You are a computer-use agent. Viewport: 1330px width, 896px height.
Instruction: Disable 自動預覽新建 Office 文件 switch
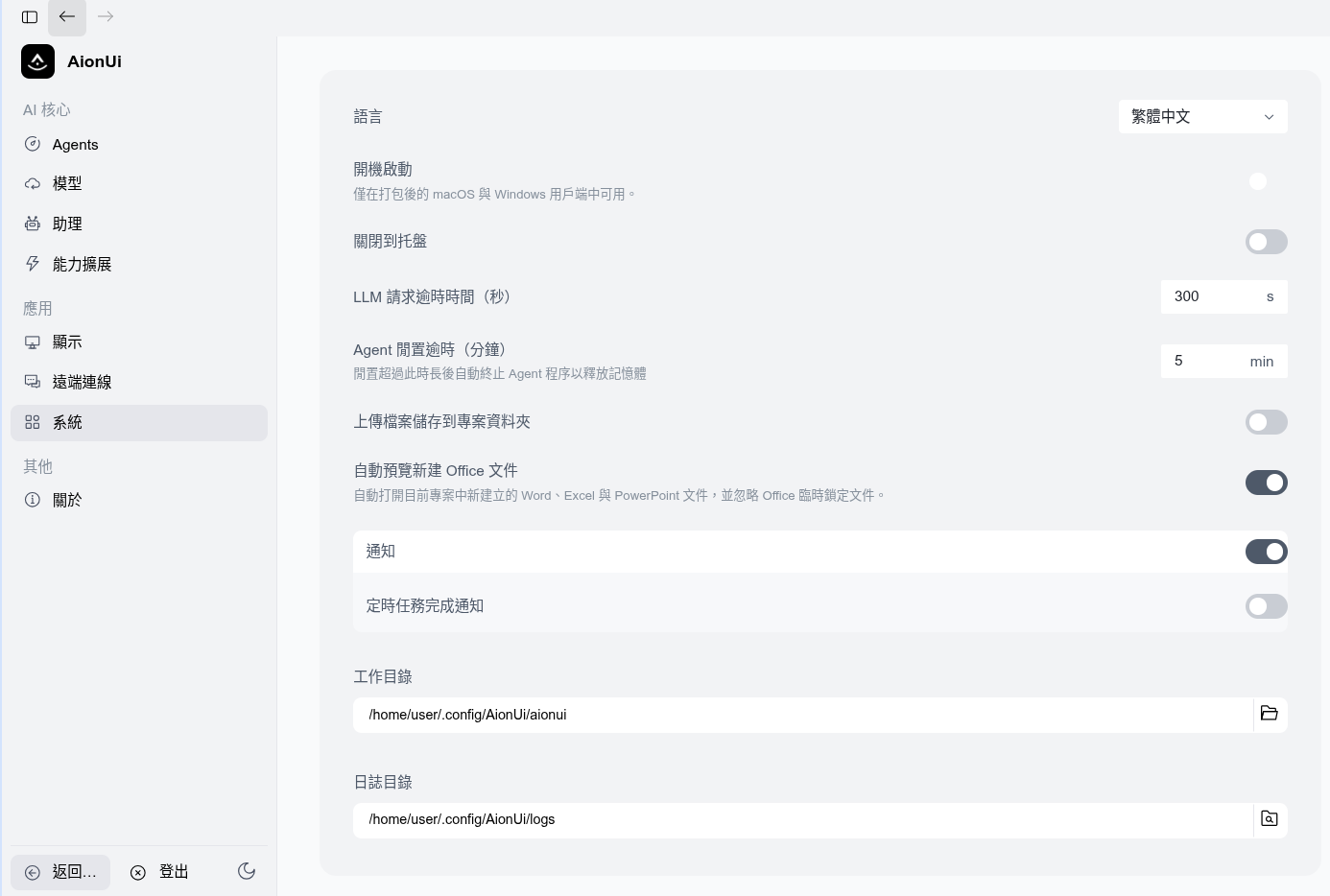pyautogui.click(x=1267, y=483)
